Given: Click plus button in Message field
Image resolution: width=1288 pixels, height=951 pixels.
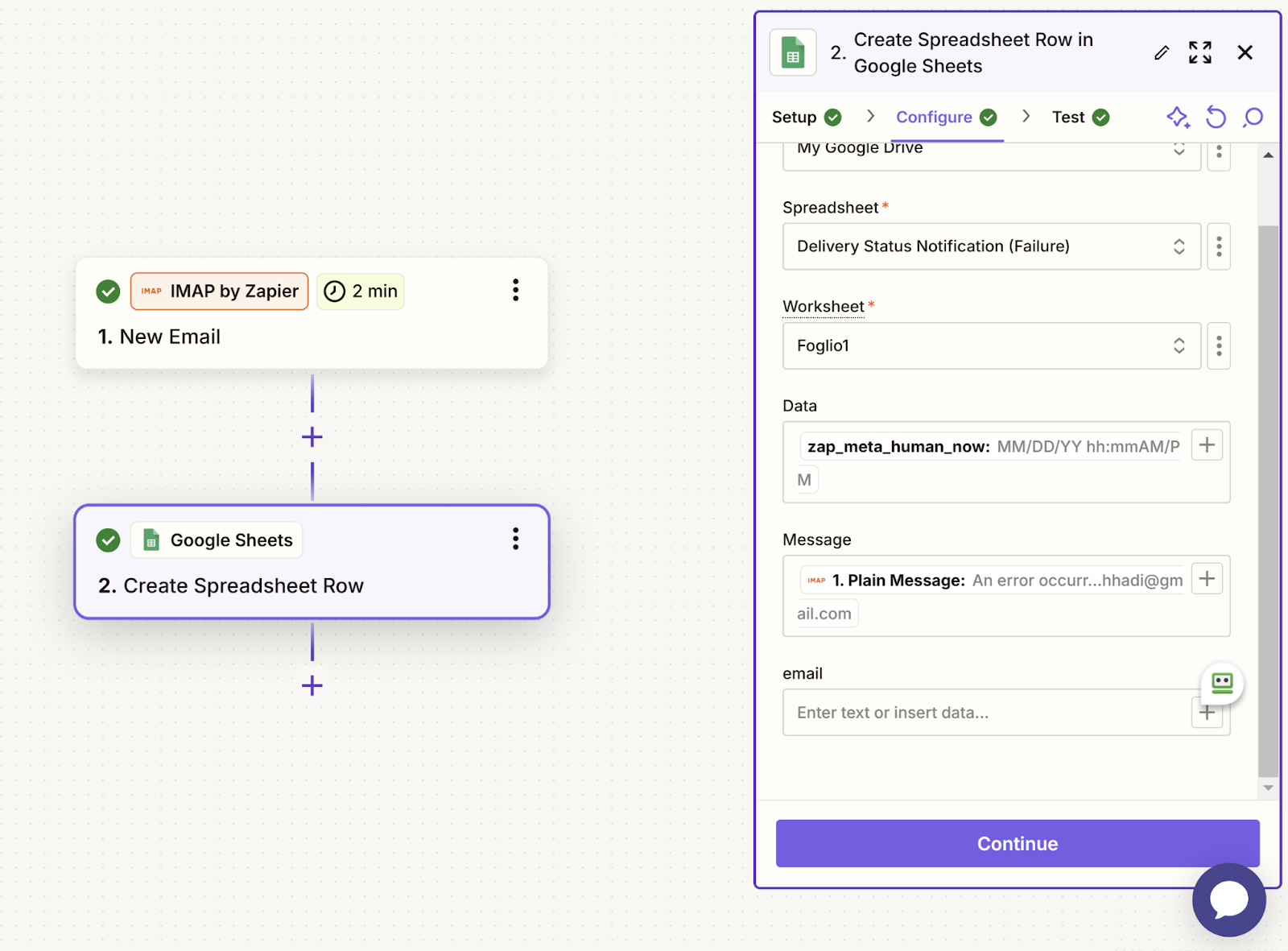Looking at the screenshot, I should point(1207,579).
